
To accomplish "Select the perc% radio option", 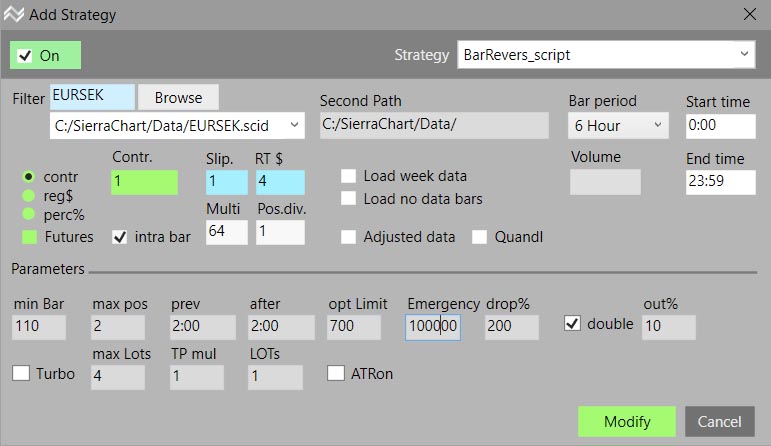I will [x=29, y=214].
